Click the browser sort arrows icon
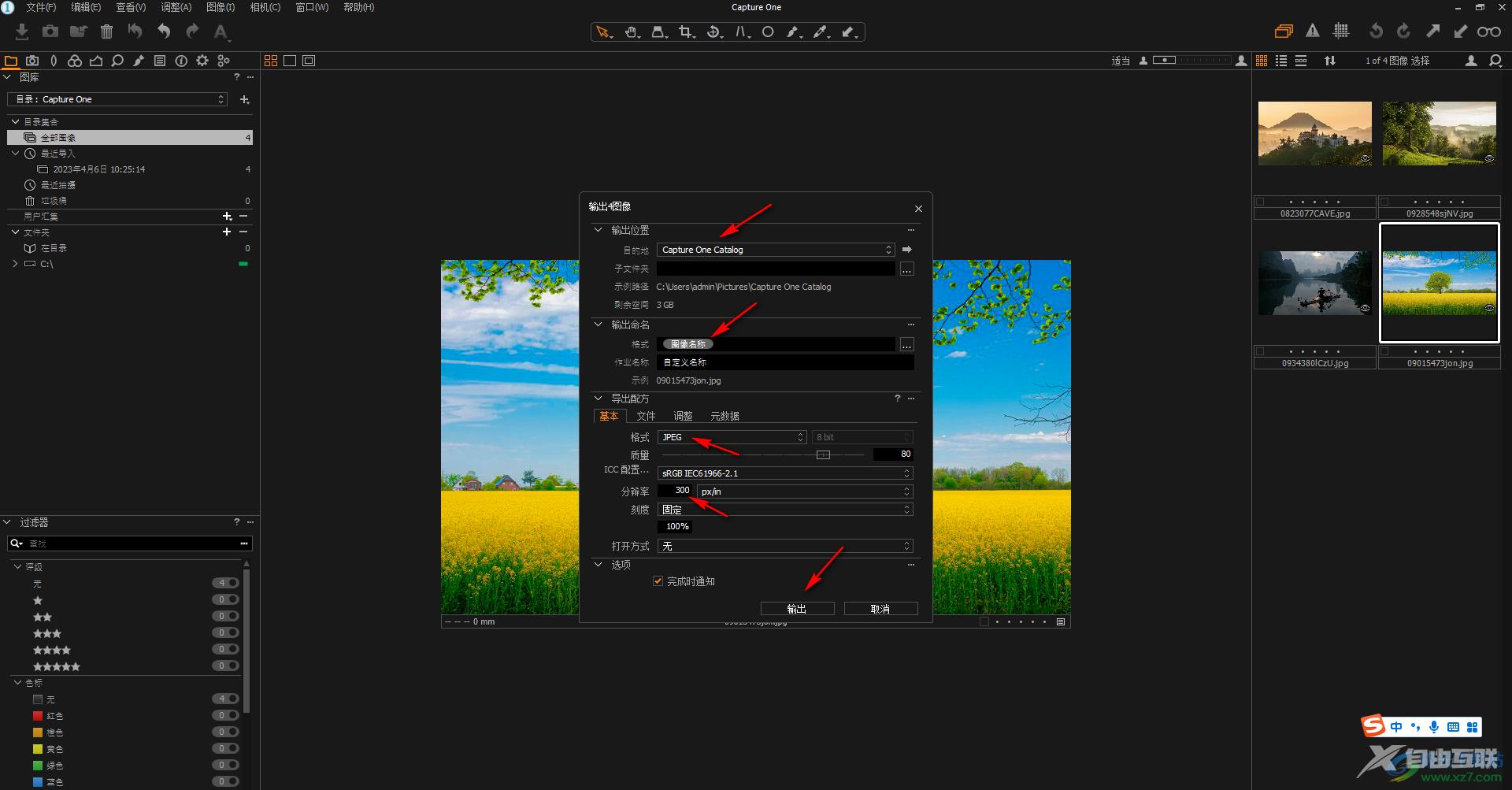This screenshot has width=1512, height=790. 1330,61
